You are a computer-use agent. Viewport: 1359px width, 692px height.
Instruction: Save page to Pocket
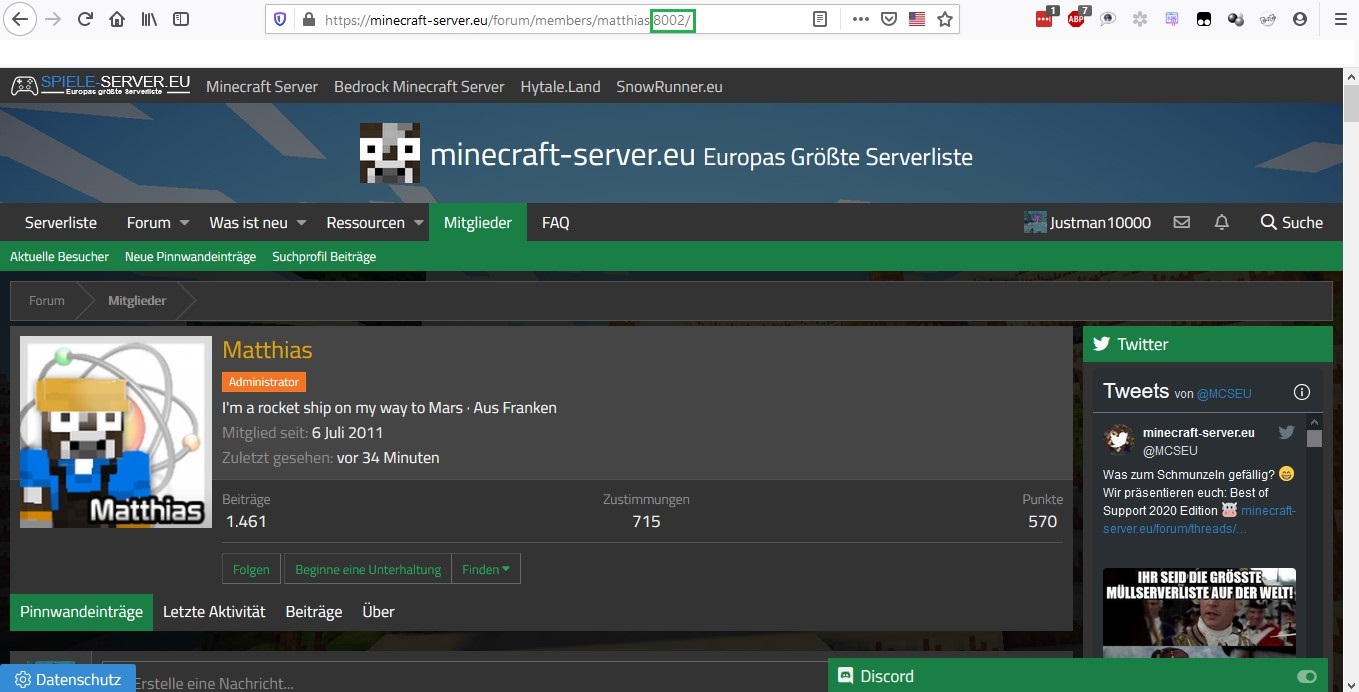pos(888,19)
